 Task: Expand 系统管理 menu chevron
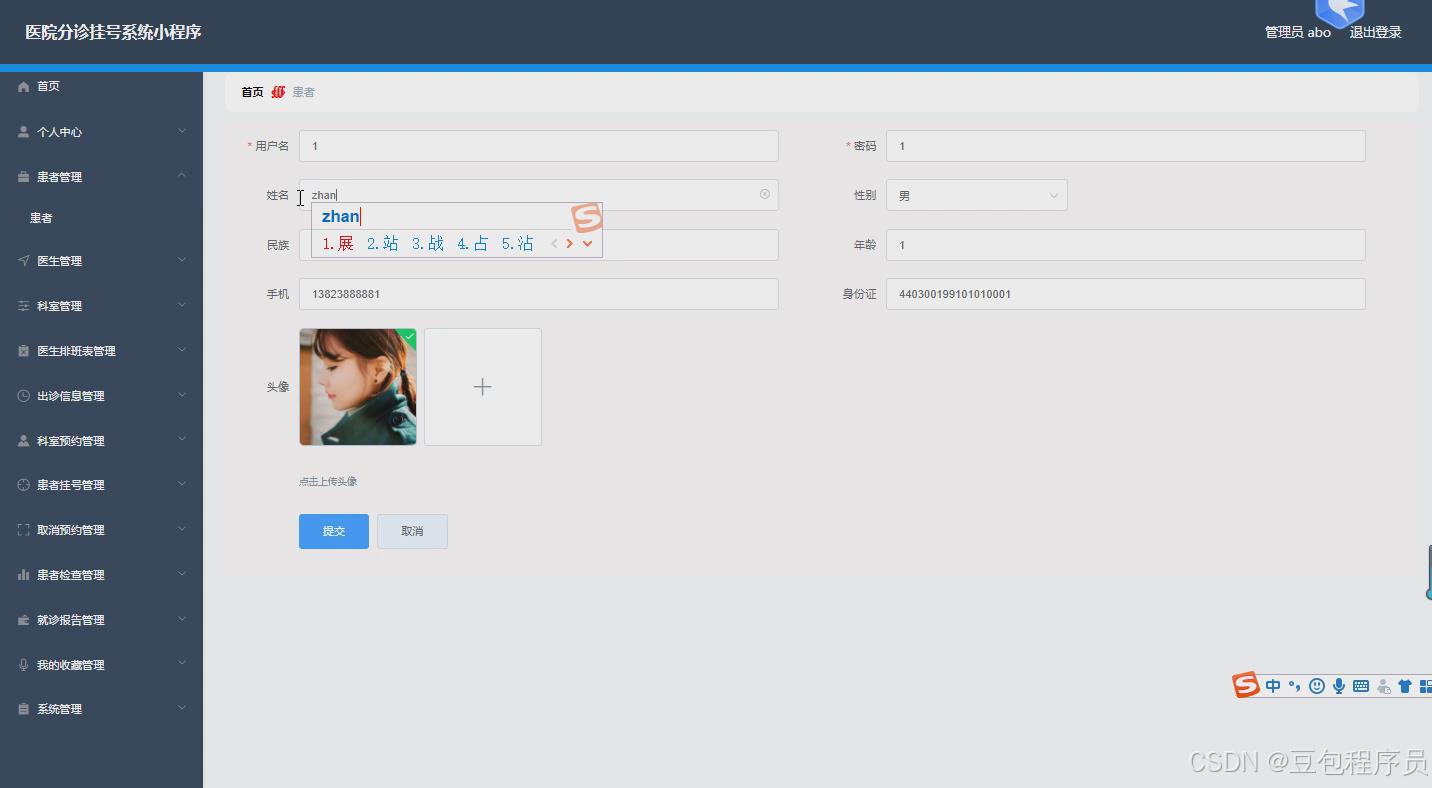182,708
